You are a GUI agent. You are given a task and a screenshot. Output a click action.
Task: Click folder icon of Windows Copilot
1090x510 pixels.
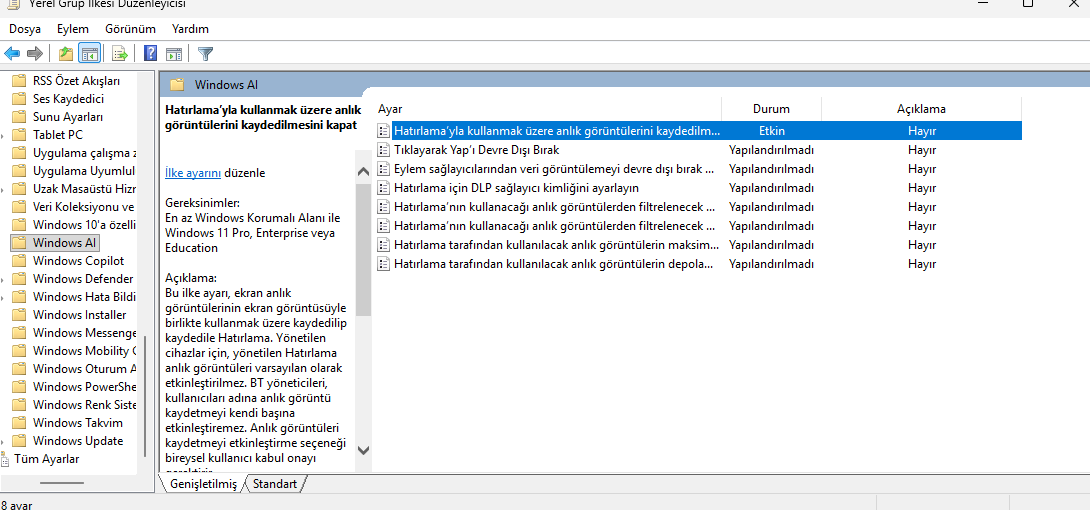click(x=19, y=261)
